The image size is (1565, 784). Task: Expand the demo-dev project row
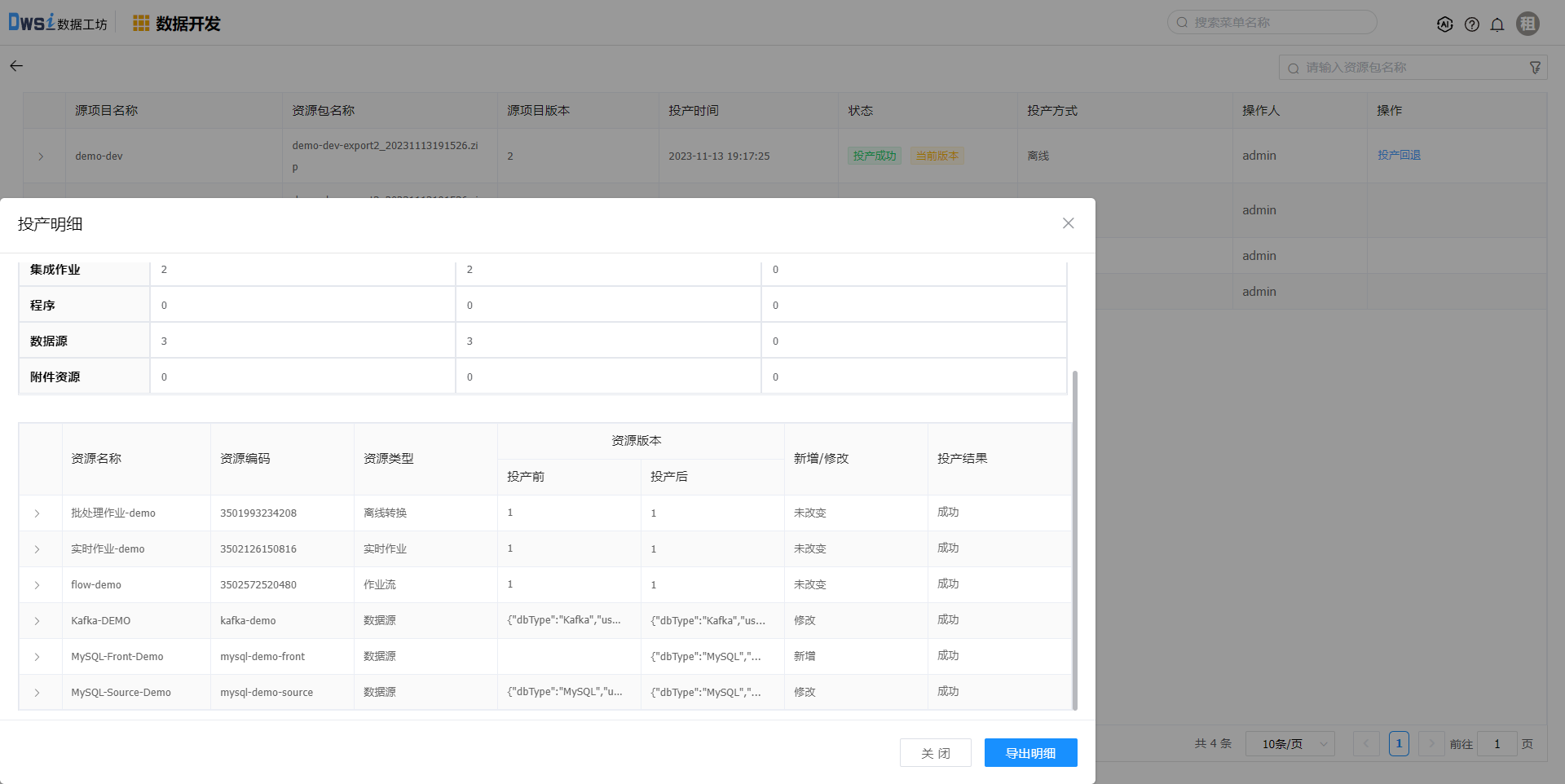point(41,156)
